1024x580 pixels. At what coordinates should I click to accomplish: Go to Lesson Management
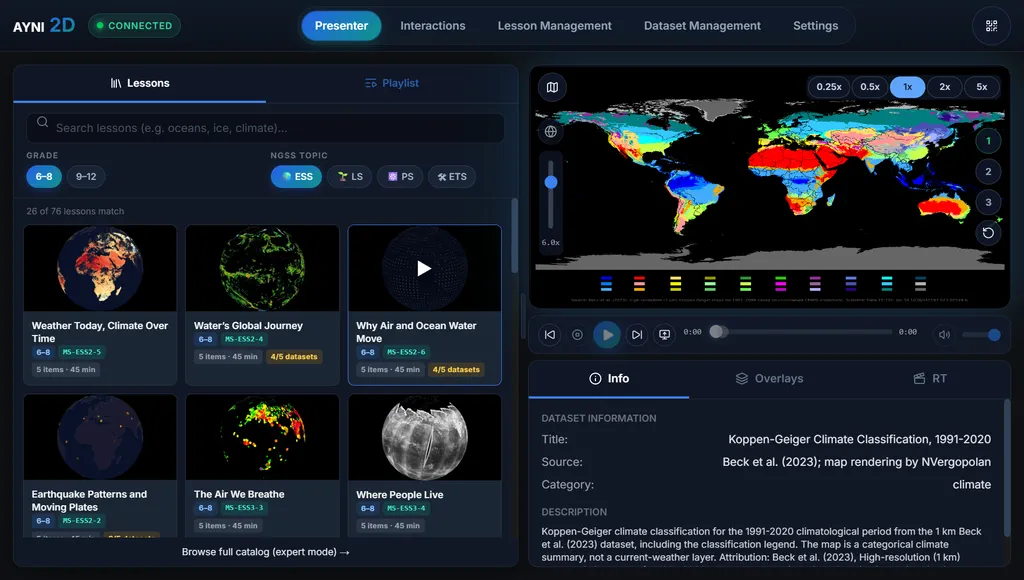coord(554,25)
